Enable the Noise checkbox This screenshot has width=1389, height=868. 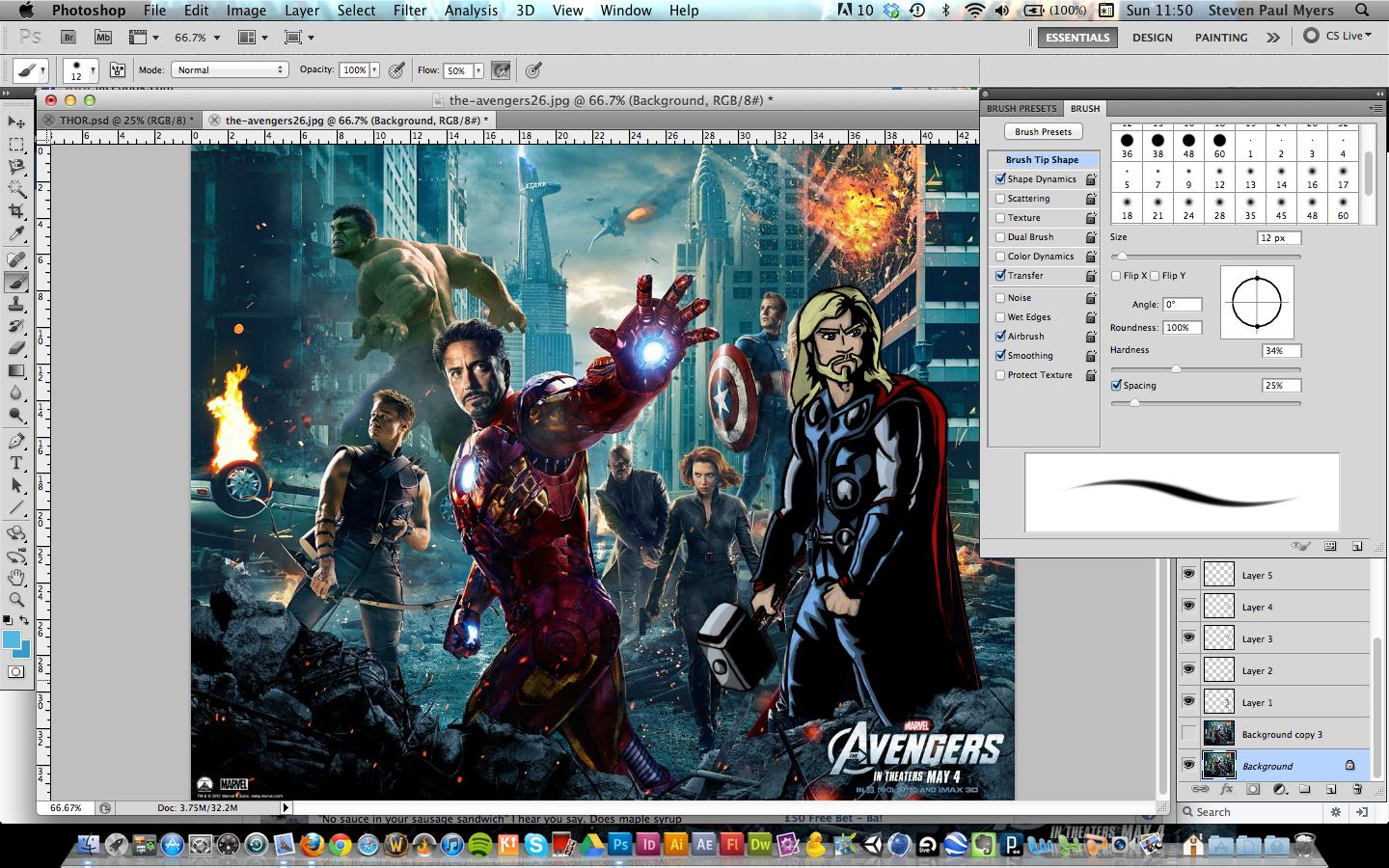point(1000,298)
